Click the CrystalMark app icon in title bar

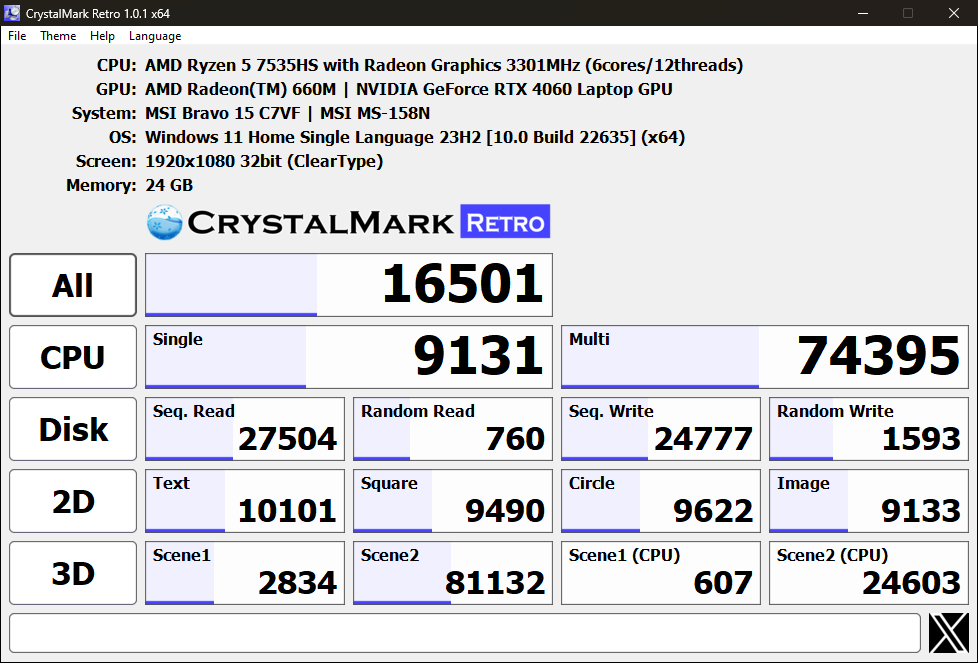coord(12,12)
